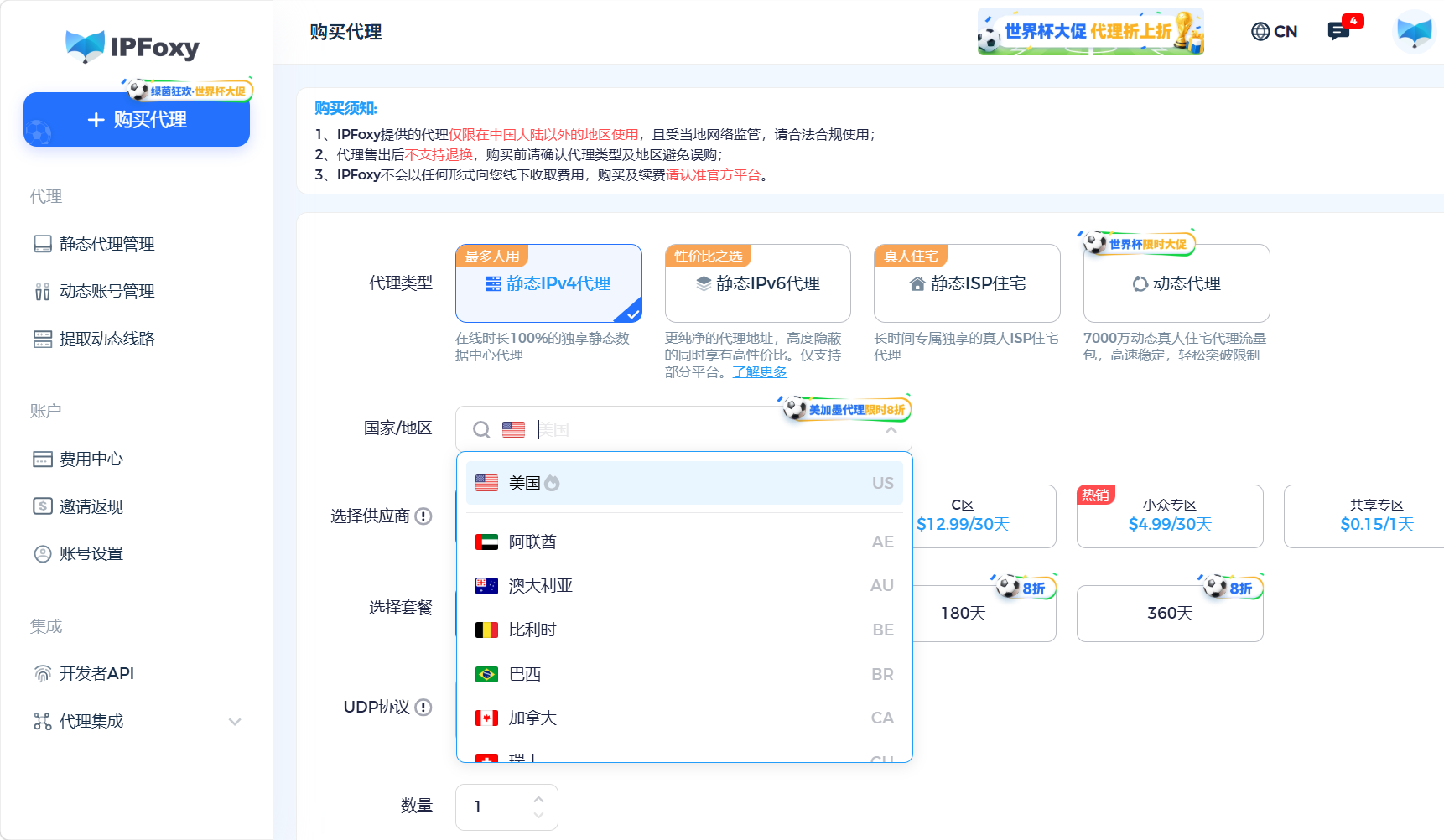Click the 性价比之选 tag on IPv6 card
The image size is (1444, 840).
(709, 256)
